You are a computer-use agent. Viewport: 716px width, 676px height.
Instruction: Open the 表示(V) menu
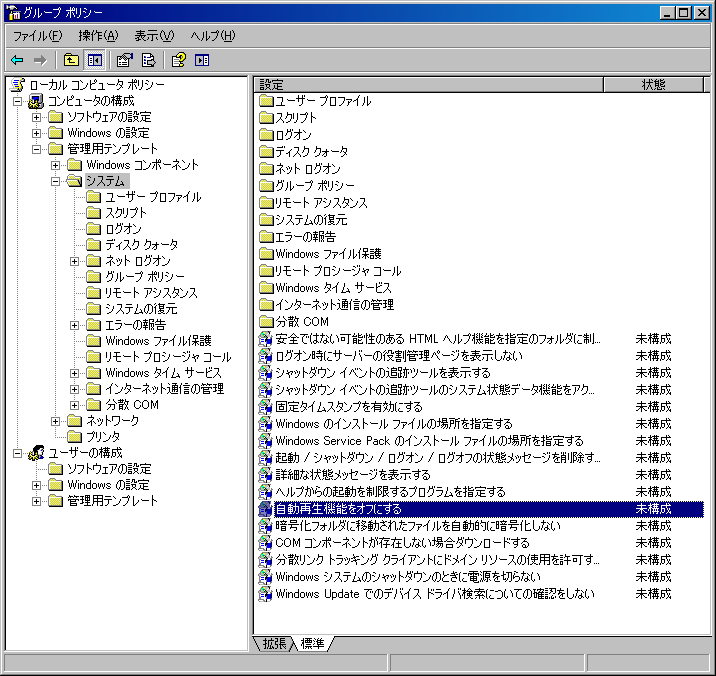point(153,36)
